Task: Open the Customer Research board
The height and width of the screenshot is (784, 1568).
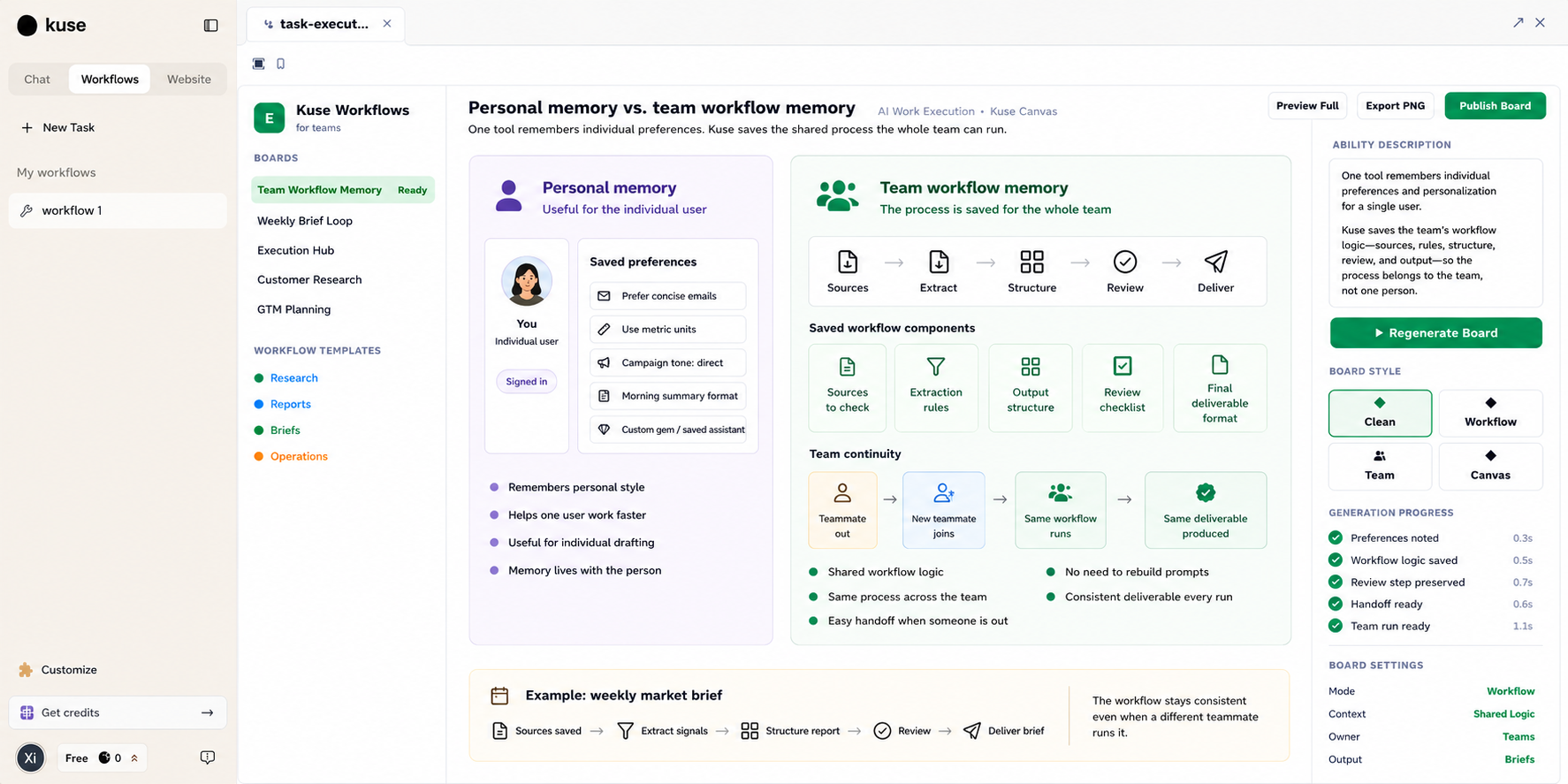Action: [x=309, y=279]
